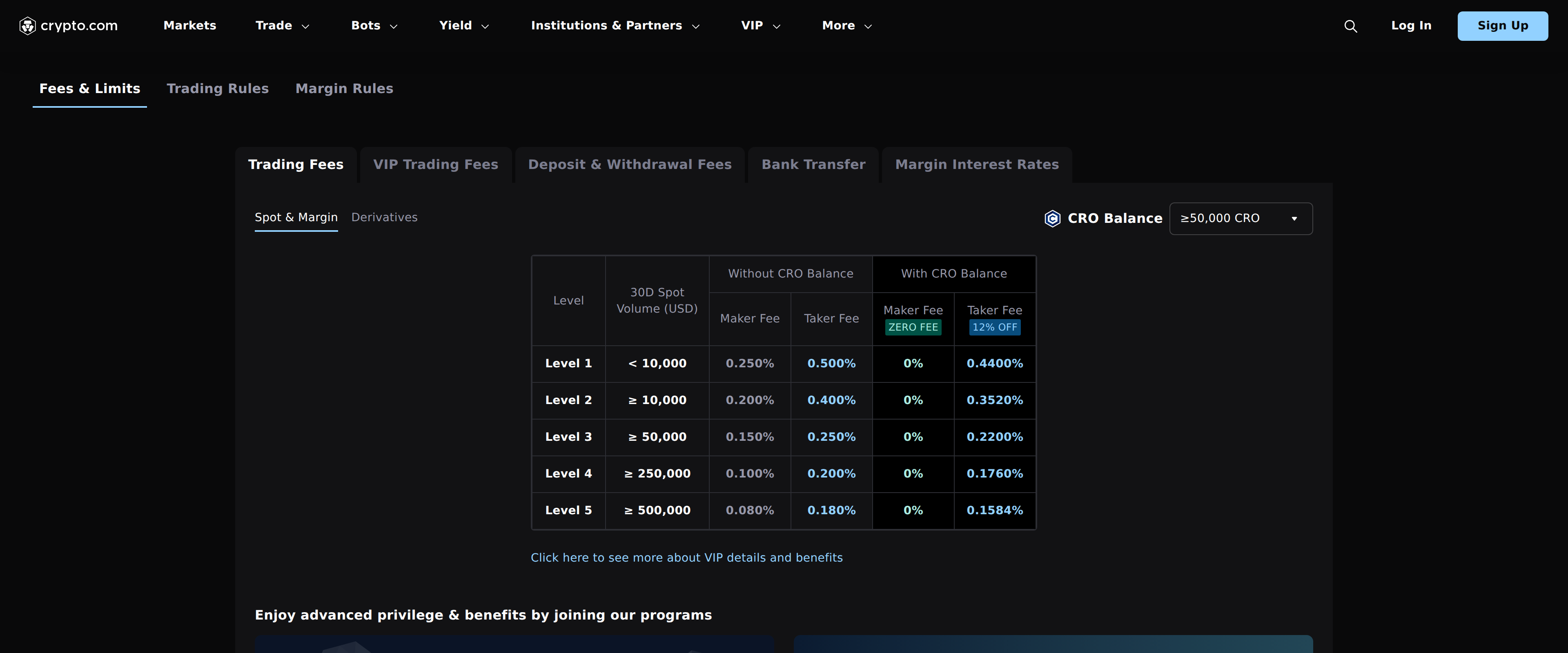The image size is (1568, 653).
Task: Click the 0.150% maker fee cell
Action: [x=750, y=437]
